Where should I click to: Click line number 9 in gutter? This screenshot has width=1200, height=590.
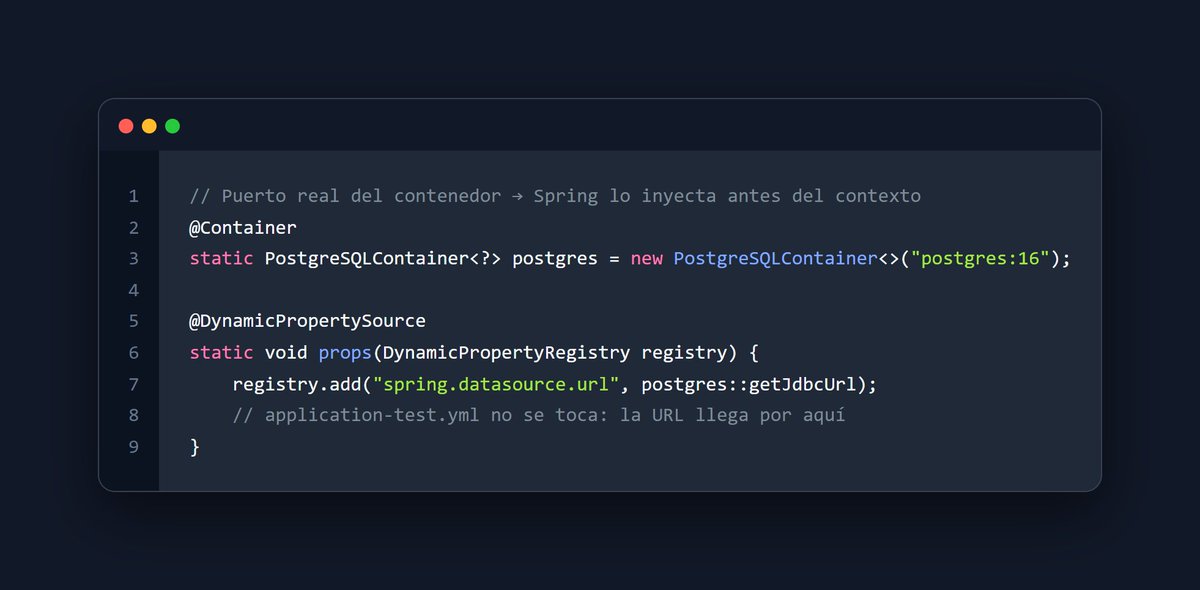click(134, 446)
